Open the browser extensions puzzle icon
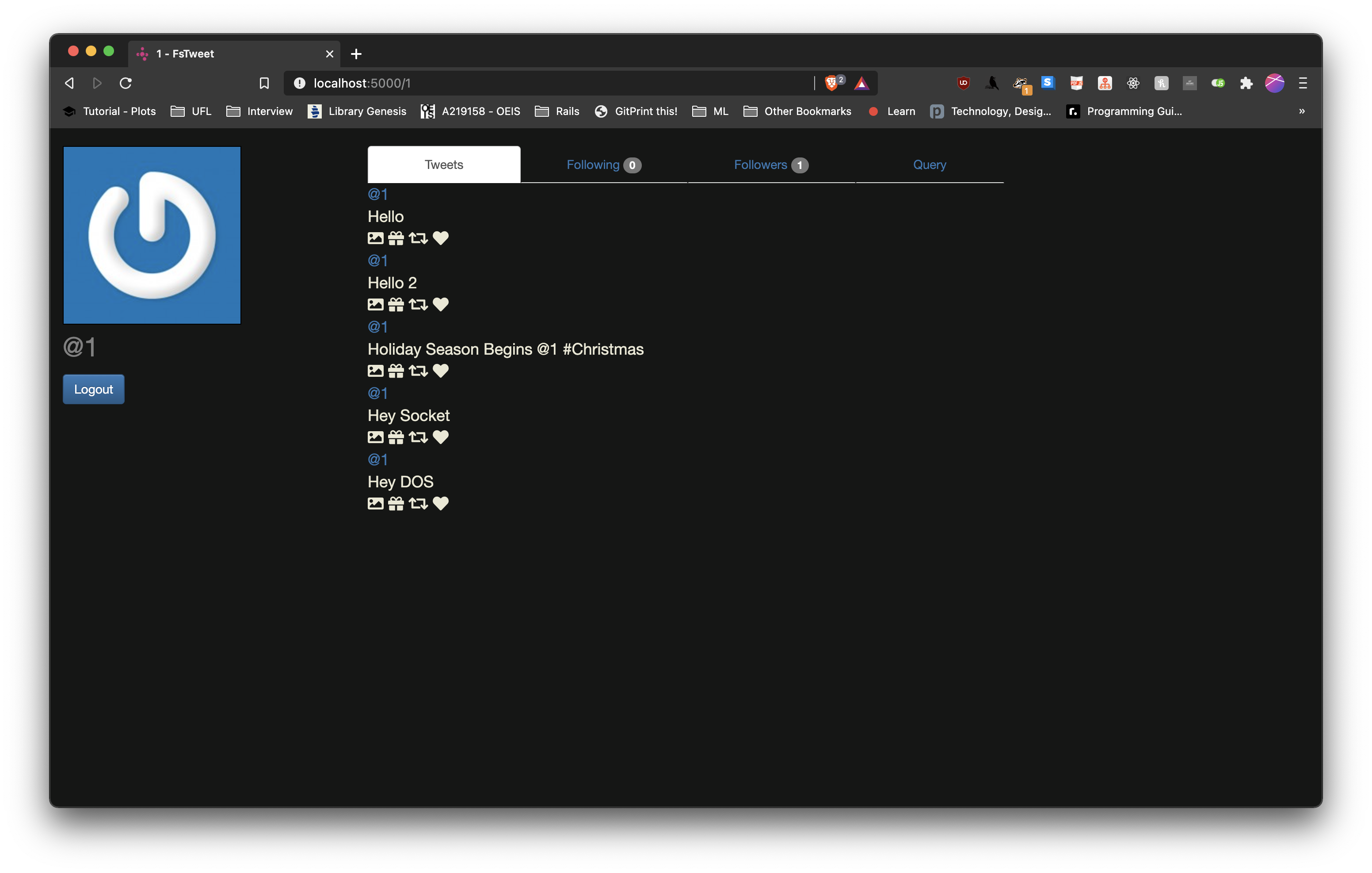This screenshot has width=1372, height=873. [x=1246, y=83]
